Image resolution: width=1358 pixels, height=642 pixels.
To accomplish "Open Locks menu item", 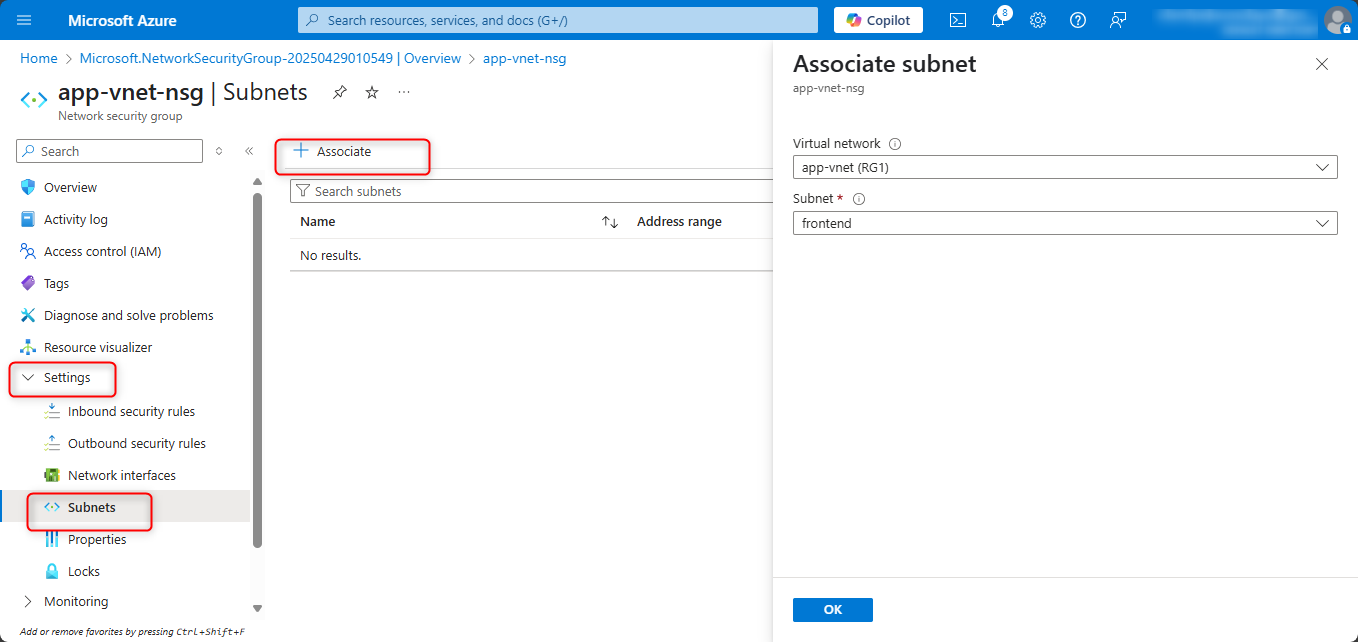I will click(84, 571).
